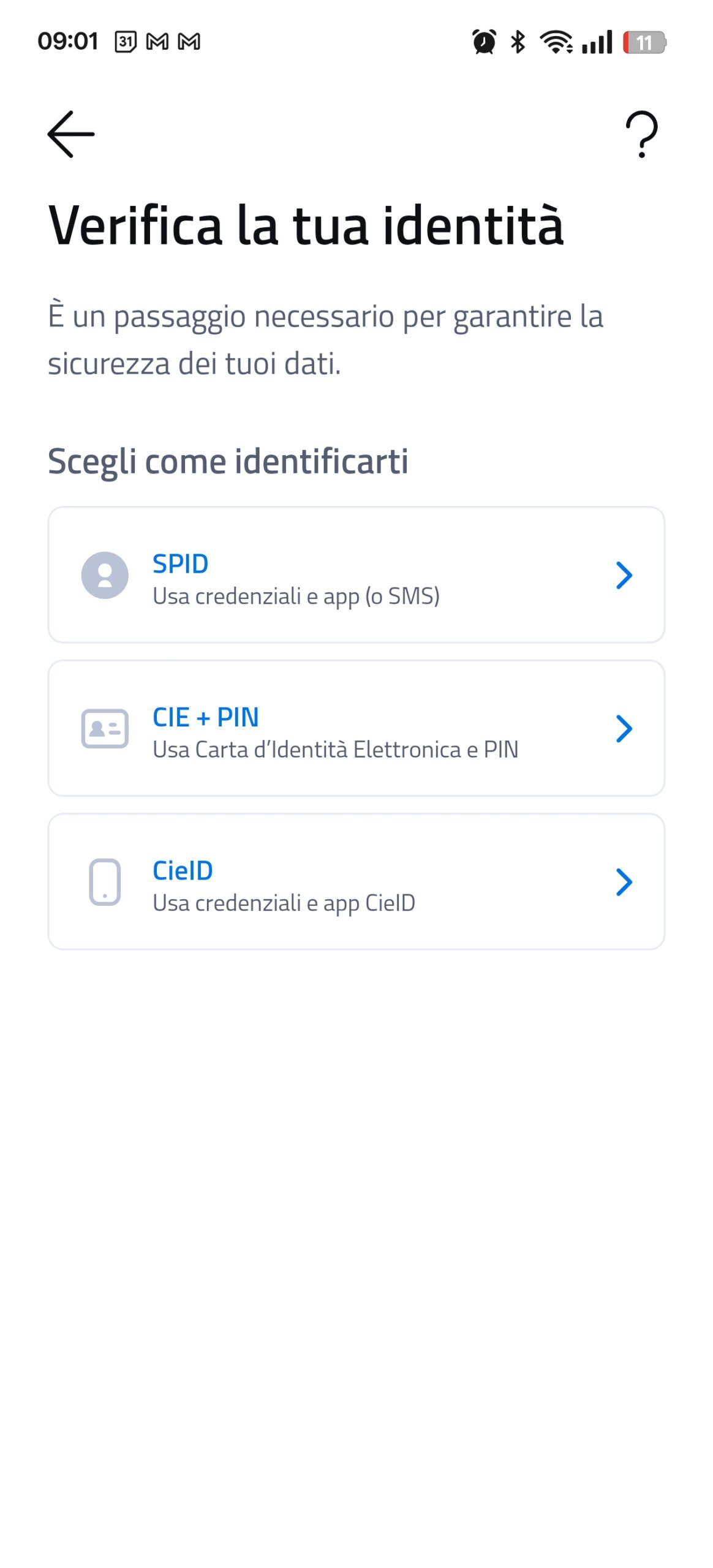Tap the calendar notification icon

[126, 42]
